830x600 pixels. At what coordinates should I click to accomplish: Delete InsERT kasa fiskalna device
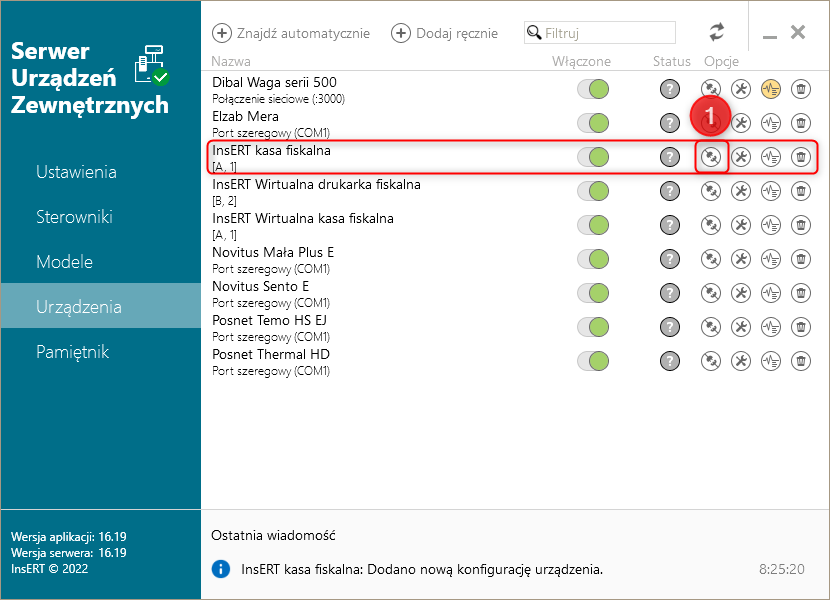coord(801,157)
